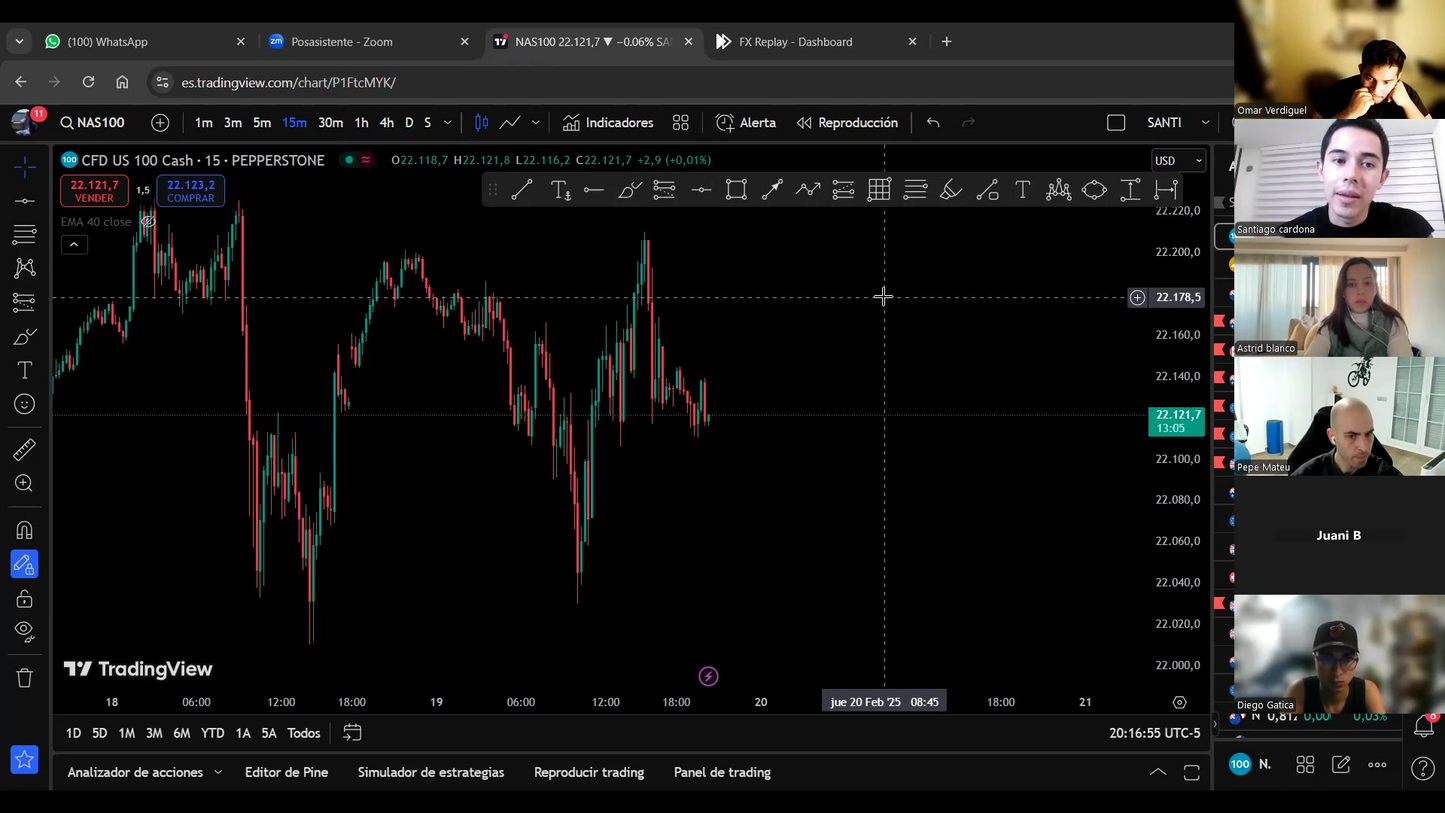Image resolution: width=1445 pixels, height=813 pixels.
Task: Expand the time interval dropdown arrow
Action: point(447,123)
